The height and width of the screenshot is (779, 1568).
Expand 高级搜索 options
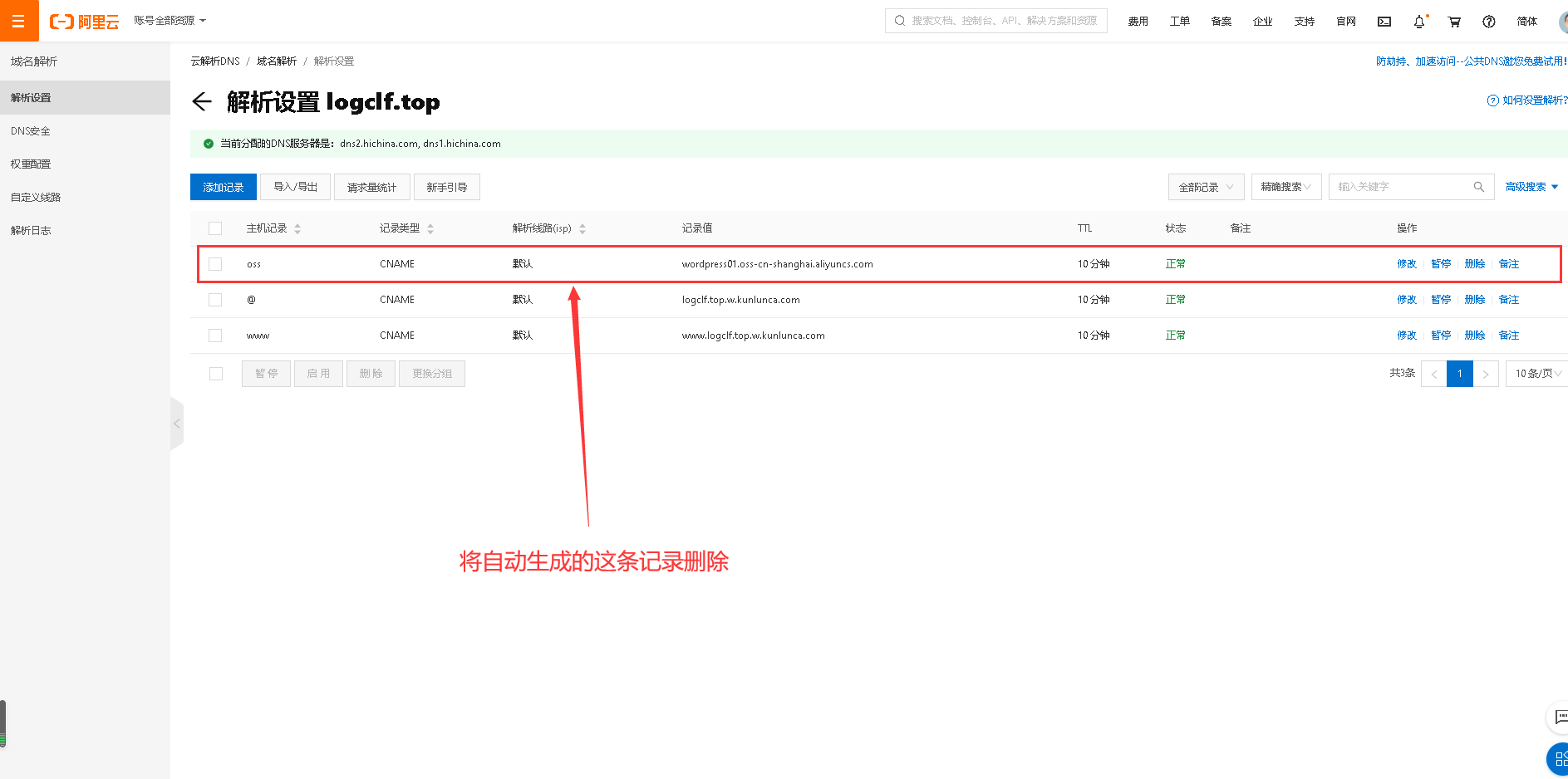click(1531, 187)
